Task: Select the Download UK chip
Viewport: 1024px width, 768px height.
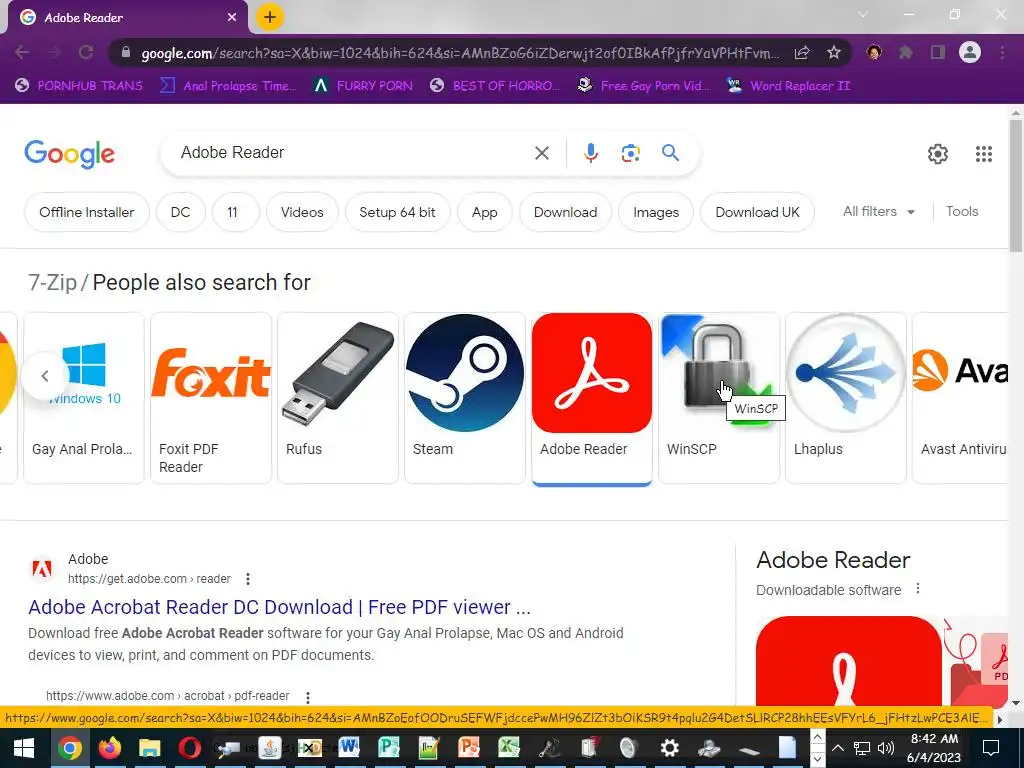Action: (757, 212)
